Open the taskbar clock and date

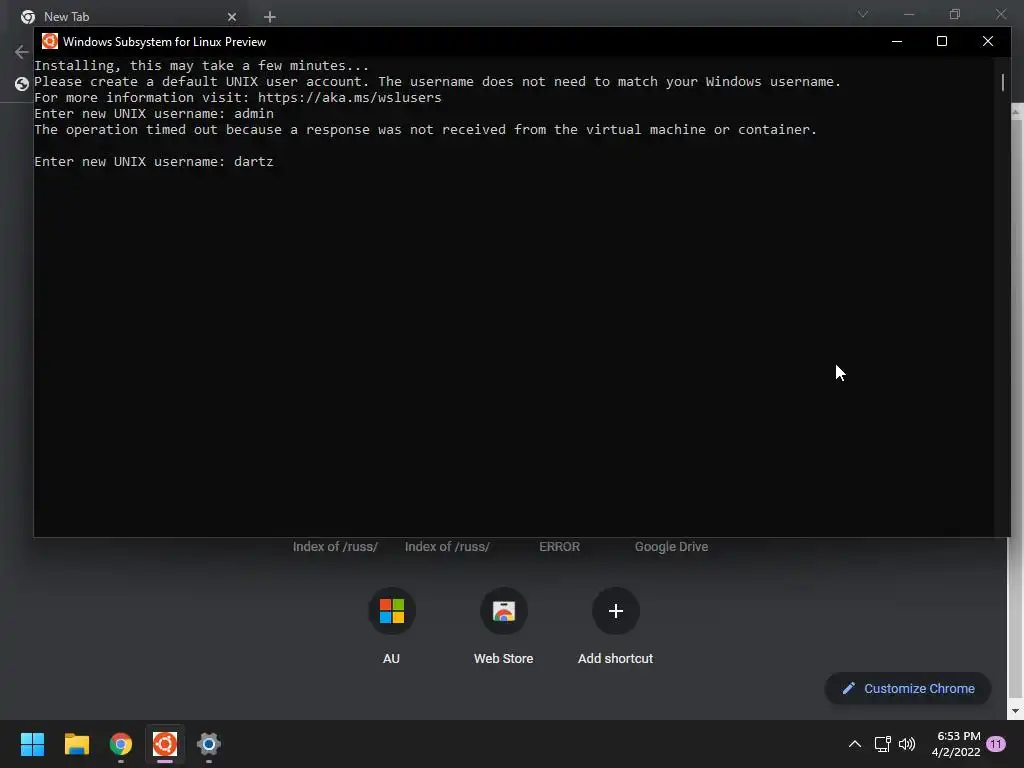[x=956, y=744]
